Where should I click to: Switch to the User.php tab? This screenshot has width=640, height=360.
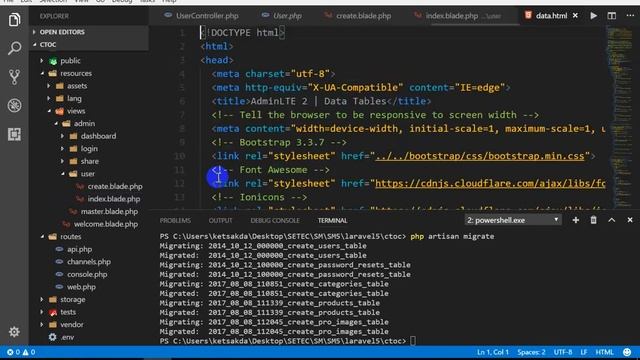pyautogui.click(x=282, y=16)
